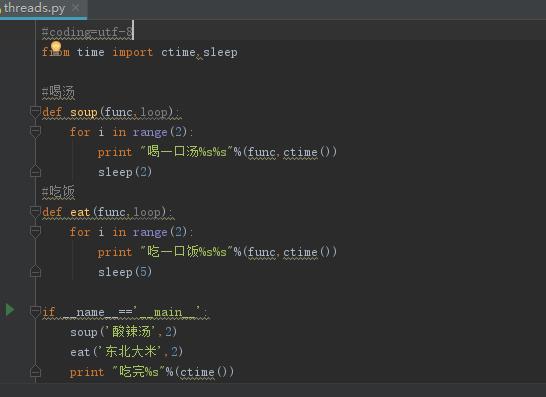Click fold end marker beside sleep(2)
546x397 pixels.
[36, 171]
